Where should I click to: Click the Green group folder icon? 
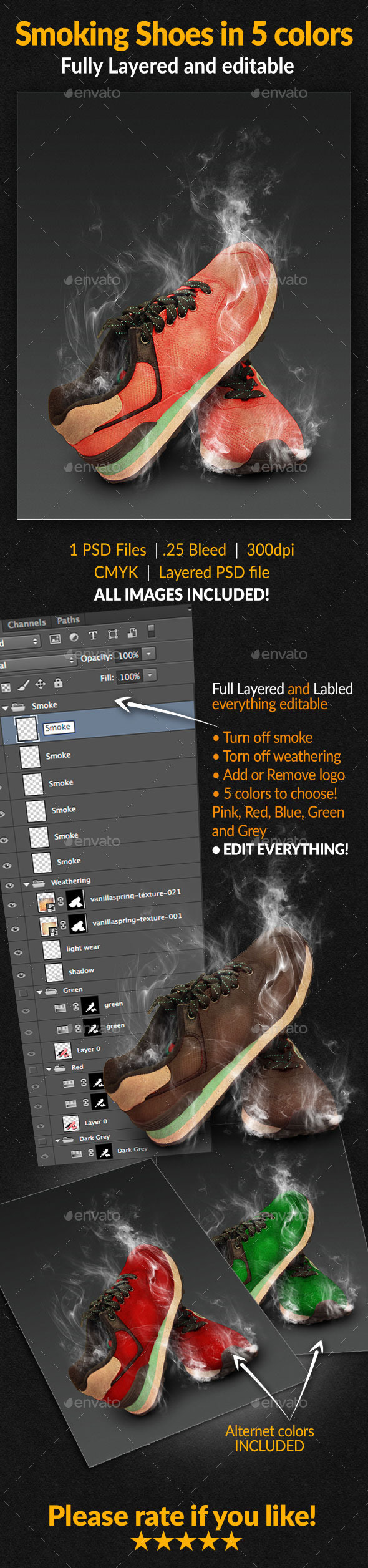coord(50,990)
